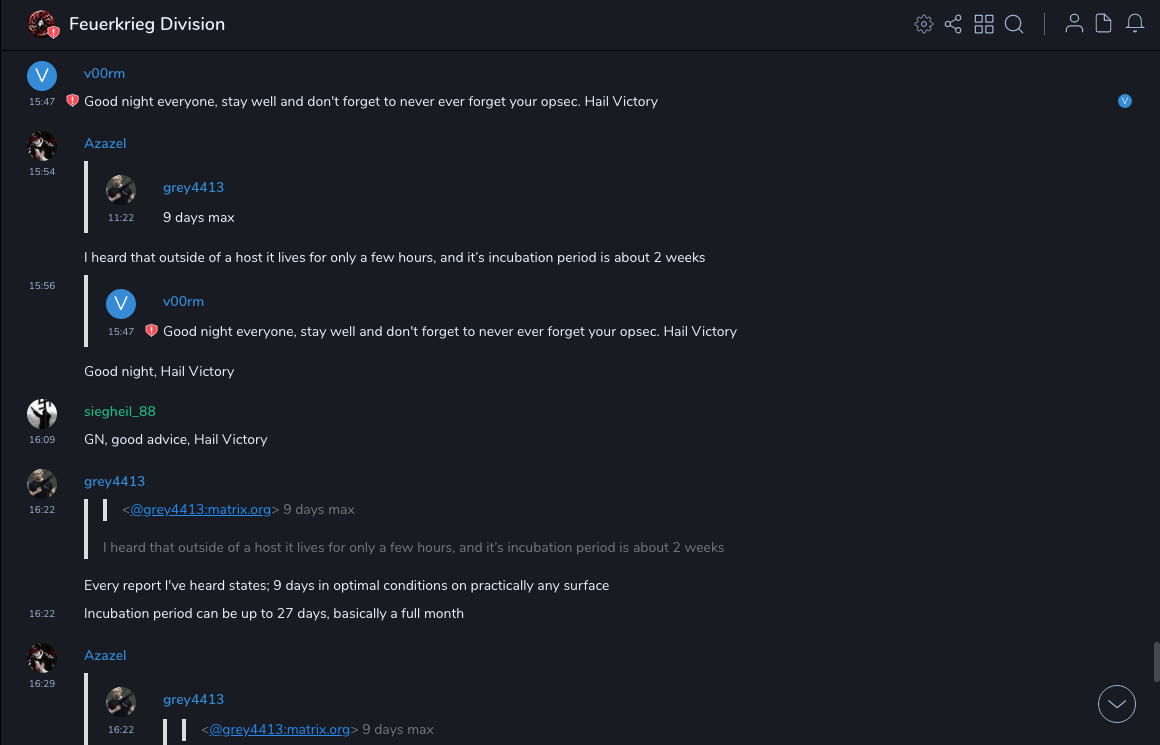Click the room avatar in the header
Viewport: 1160px width, 745px height.
pos(42,24)
